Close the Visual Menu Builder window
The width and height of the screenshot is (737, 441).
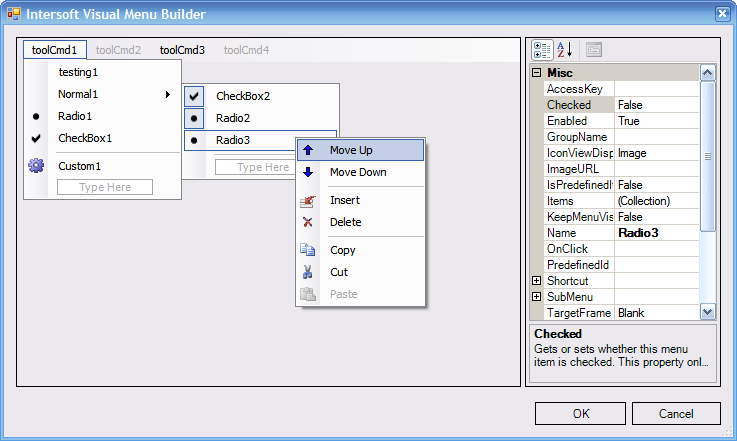pyautogui.click(x=722, y=14)
